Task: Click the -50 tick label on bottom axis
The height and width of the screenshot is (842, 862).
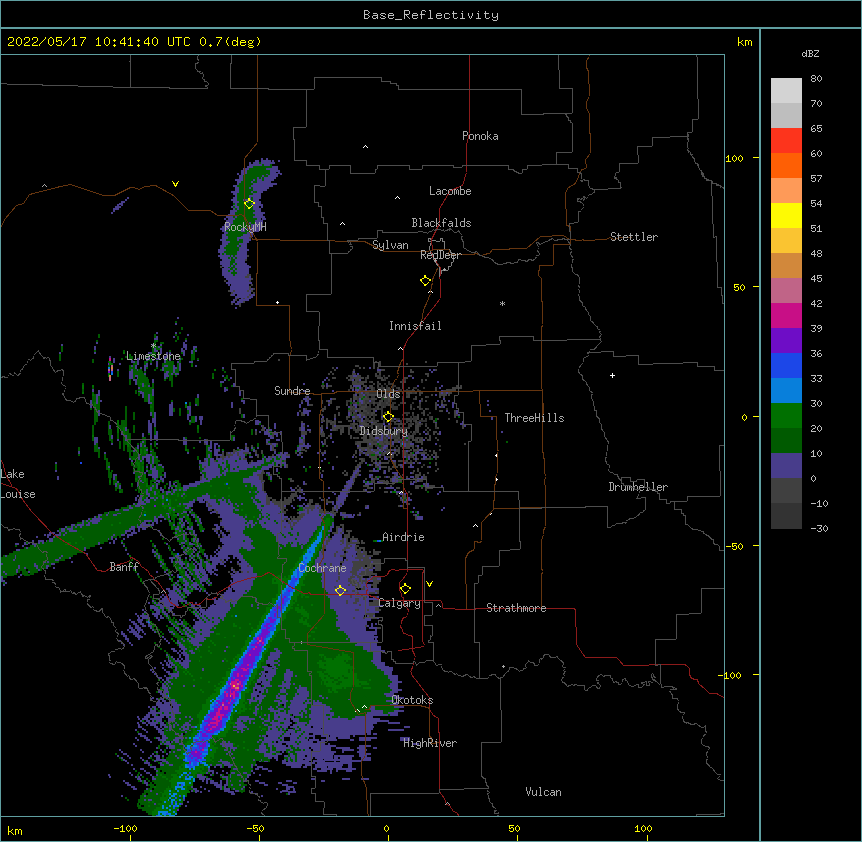Action: 255,829
